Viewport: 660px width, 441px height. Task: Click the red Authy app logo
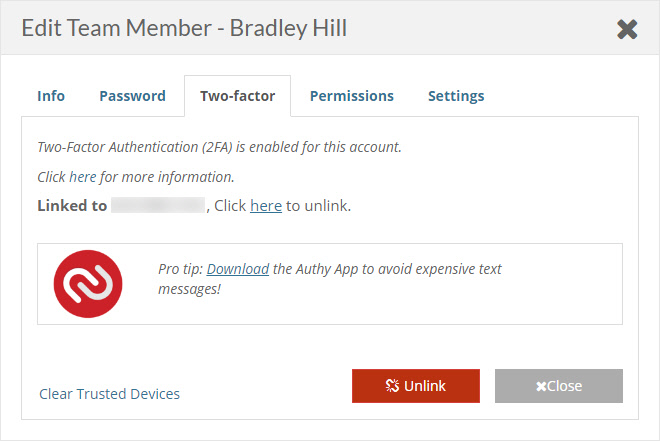(88, 284)
